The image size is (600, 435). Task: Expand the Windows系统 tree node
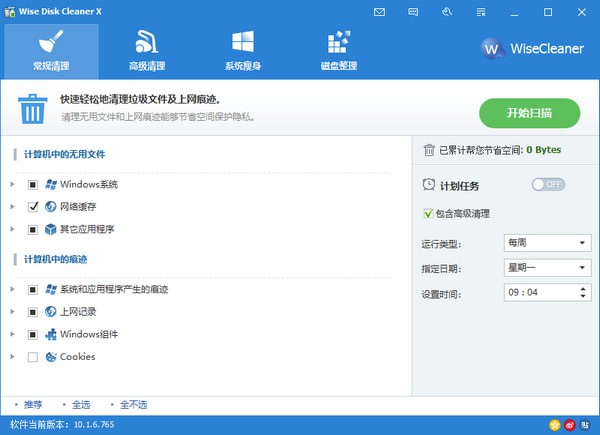point(12,185)
